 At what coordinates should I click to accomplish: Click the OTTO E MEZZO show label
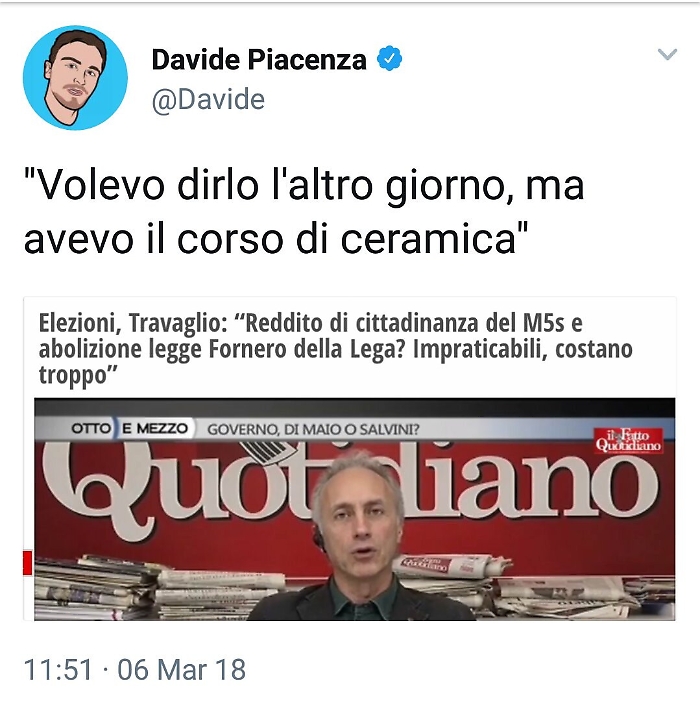pos(129,428)
